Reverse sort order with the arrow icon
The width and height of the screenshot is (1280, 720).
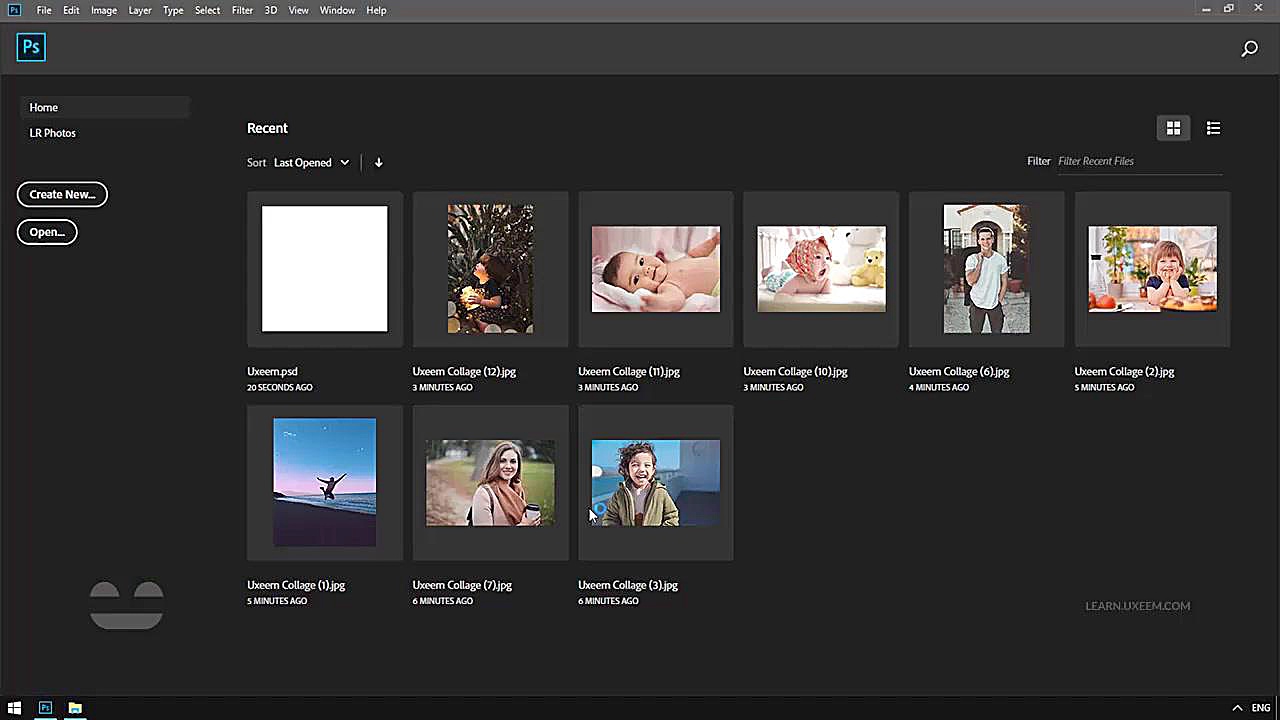378,162
